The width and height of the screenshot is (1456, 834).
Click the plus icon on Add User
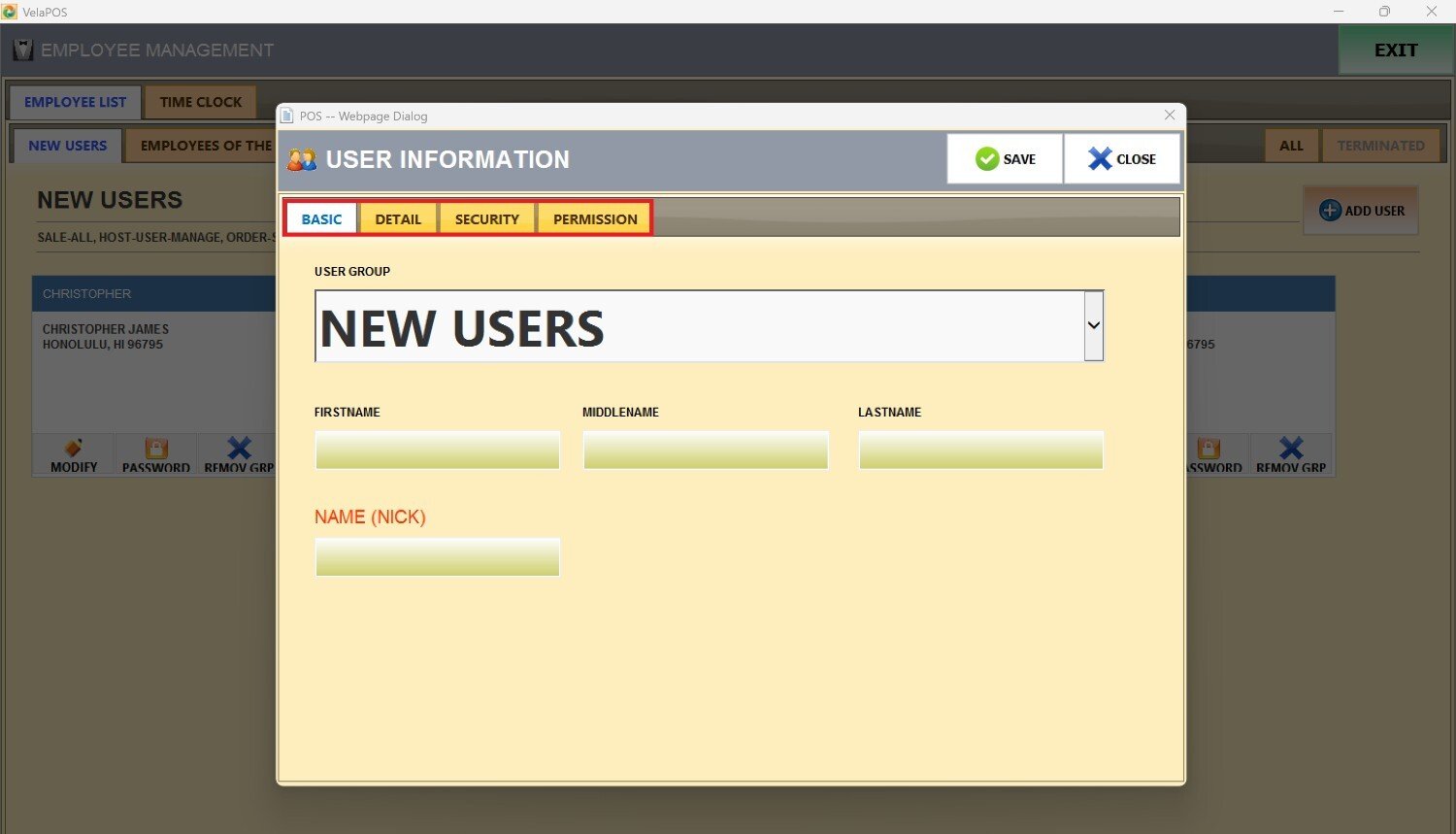click(1330, 211)
